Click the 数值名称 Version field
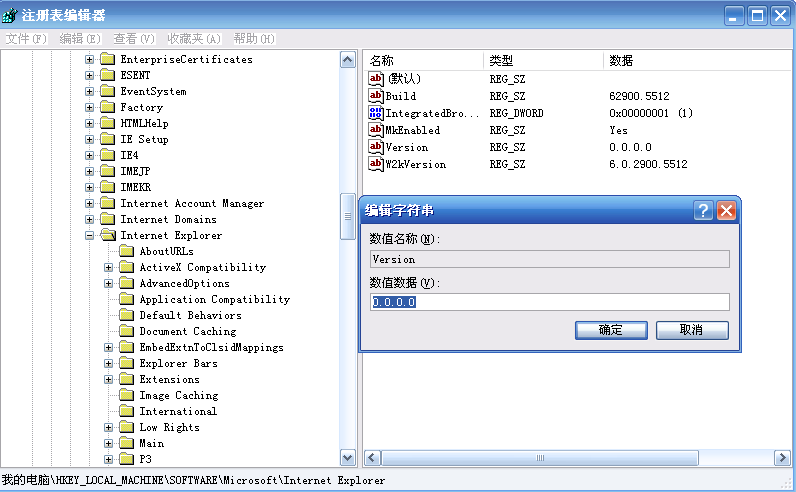The image size is (796, 492). click(x=550, y=259)
